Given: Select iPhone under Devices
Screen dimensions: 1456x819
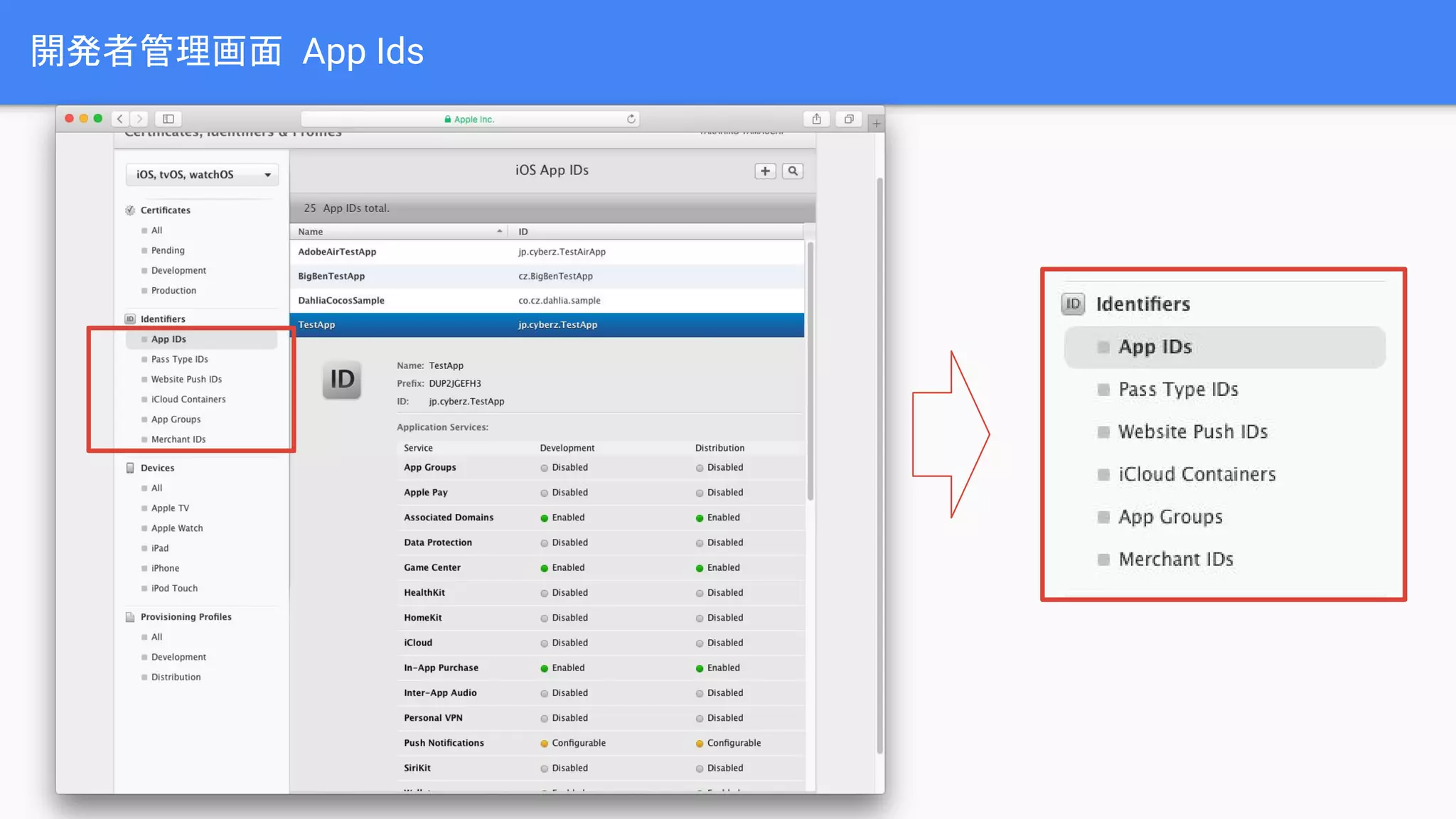Looking at the screenshot, I should click(165, 568).
